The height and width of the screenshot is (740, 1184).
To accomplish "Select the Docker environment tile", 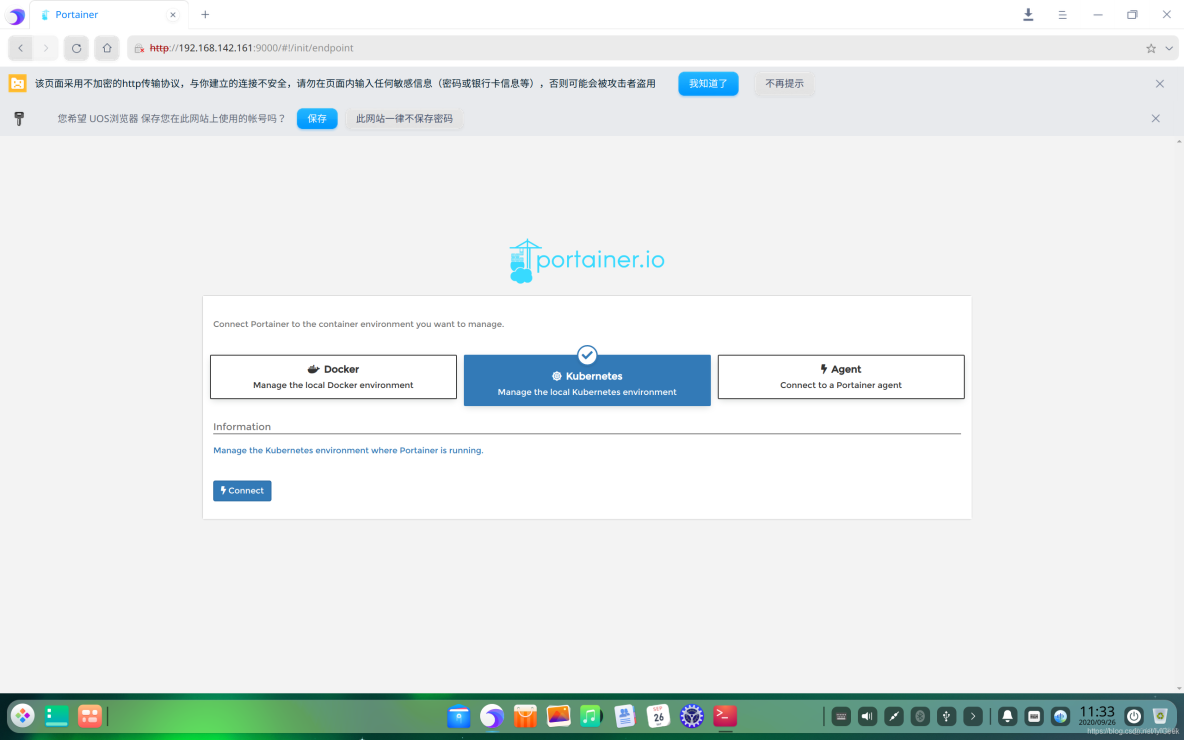I will tap(333, 376).
